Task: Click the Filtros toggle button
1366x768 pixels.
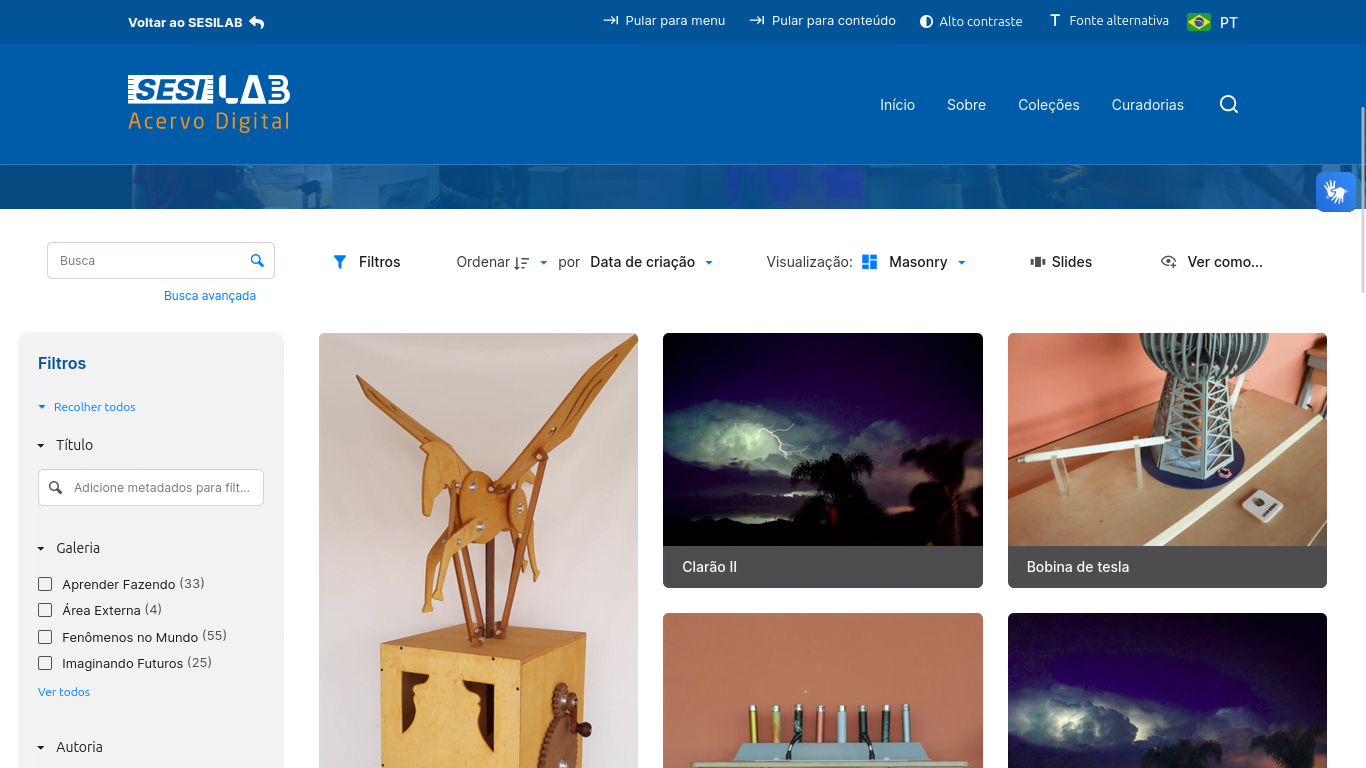Action: [x=366, y=262]
